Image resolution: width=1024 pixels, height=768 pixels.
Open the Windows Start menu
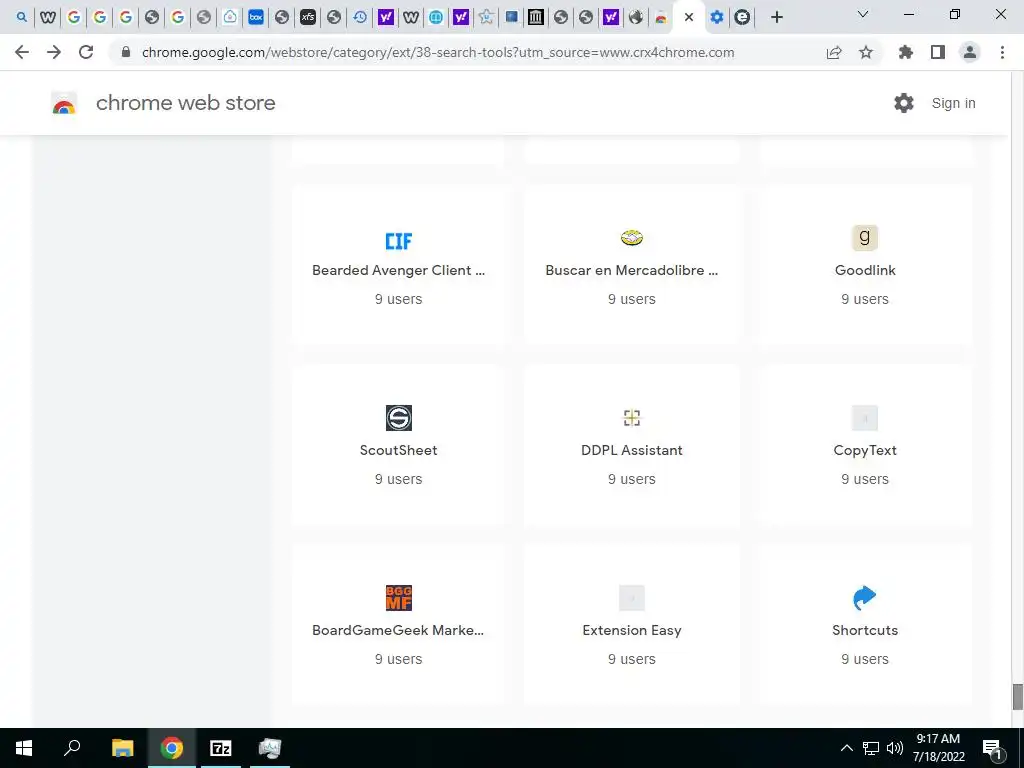24,748
